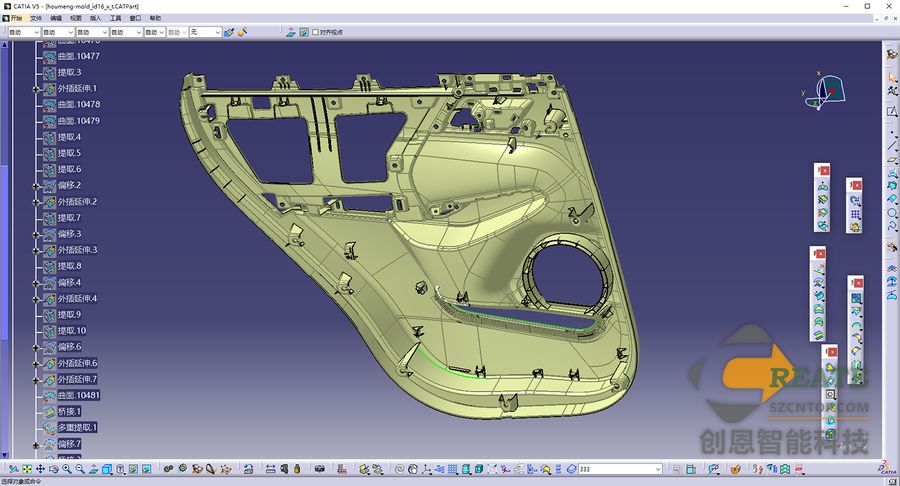900x486 pixels.
Task: Click the Measure Inertia weight icon
Action: (297, 469)
